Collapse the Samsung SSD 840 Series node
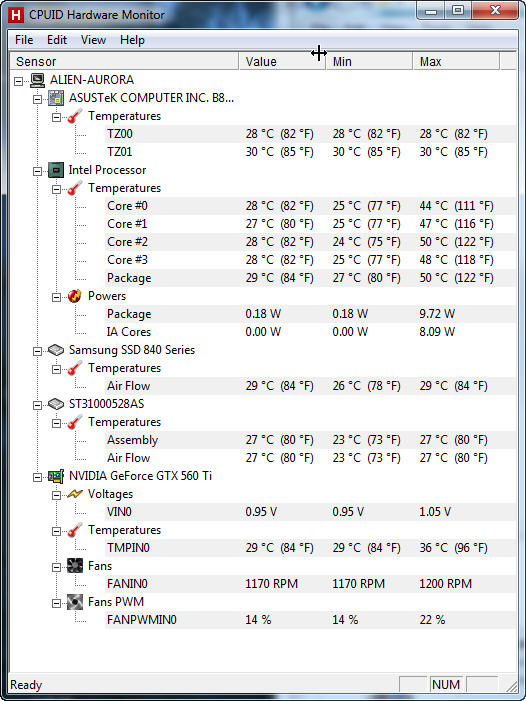 click(38, 351)
